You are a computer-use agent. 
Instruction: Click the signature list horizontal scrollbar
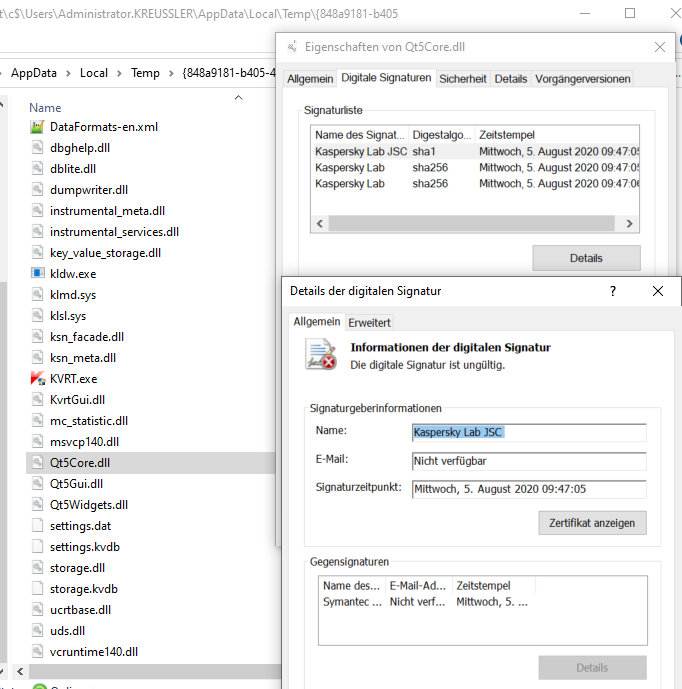(x=472, y=223)
